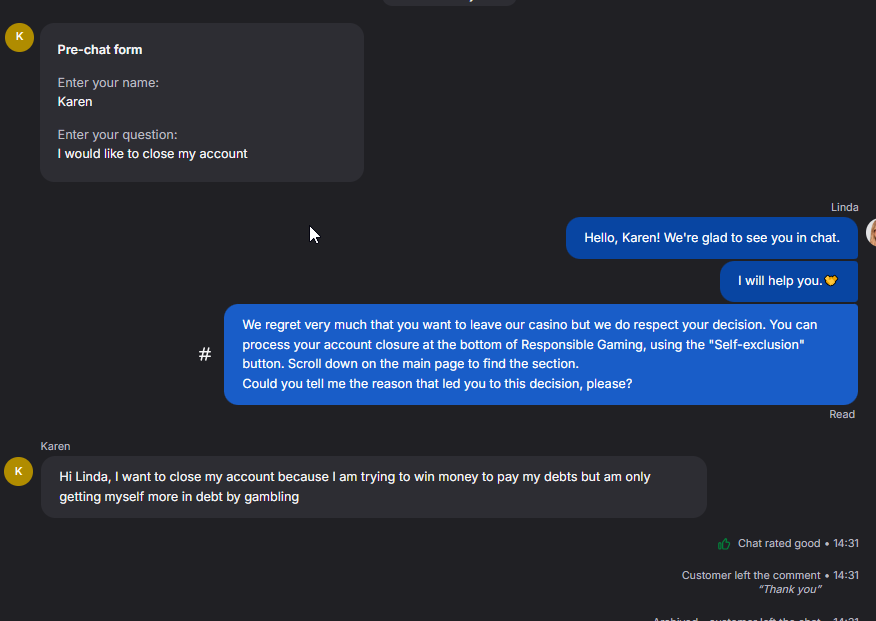Click the "Chat rated good" event text
Image resolution: width=876 pixels, height=621 pixels.
[x=779, y=544]
